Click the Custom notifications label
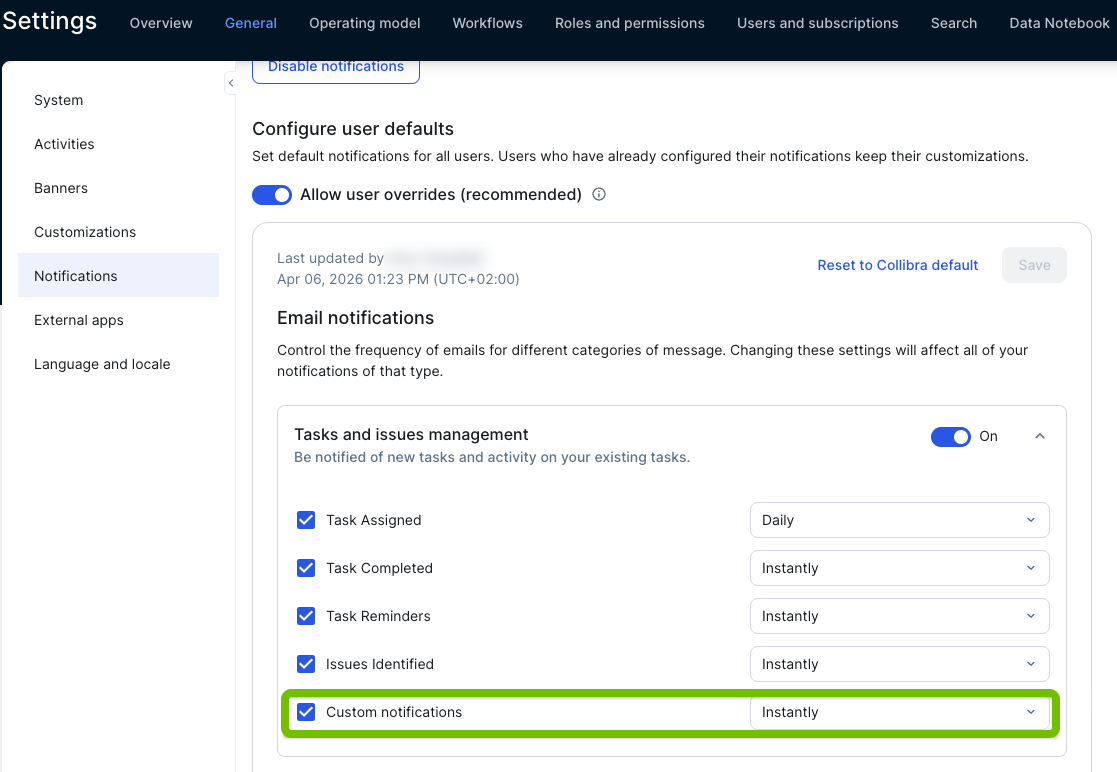This screenshot has height=772, width=1117. pyautogui.click(x=394, y=712)
